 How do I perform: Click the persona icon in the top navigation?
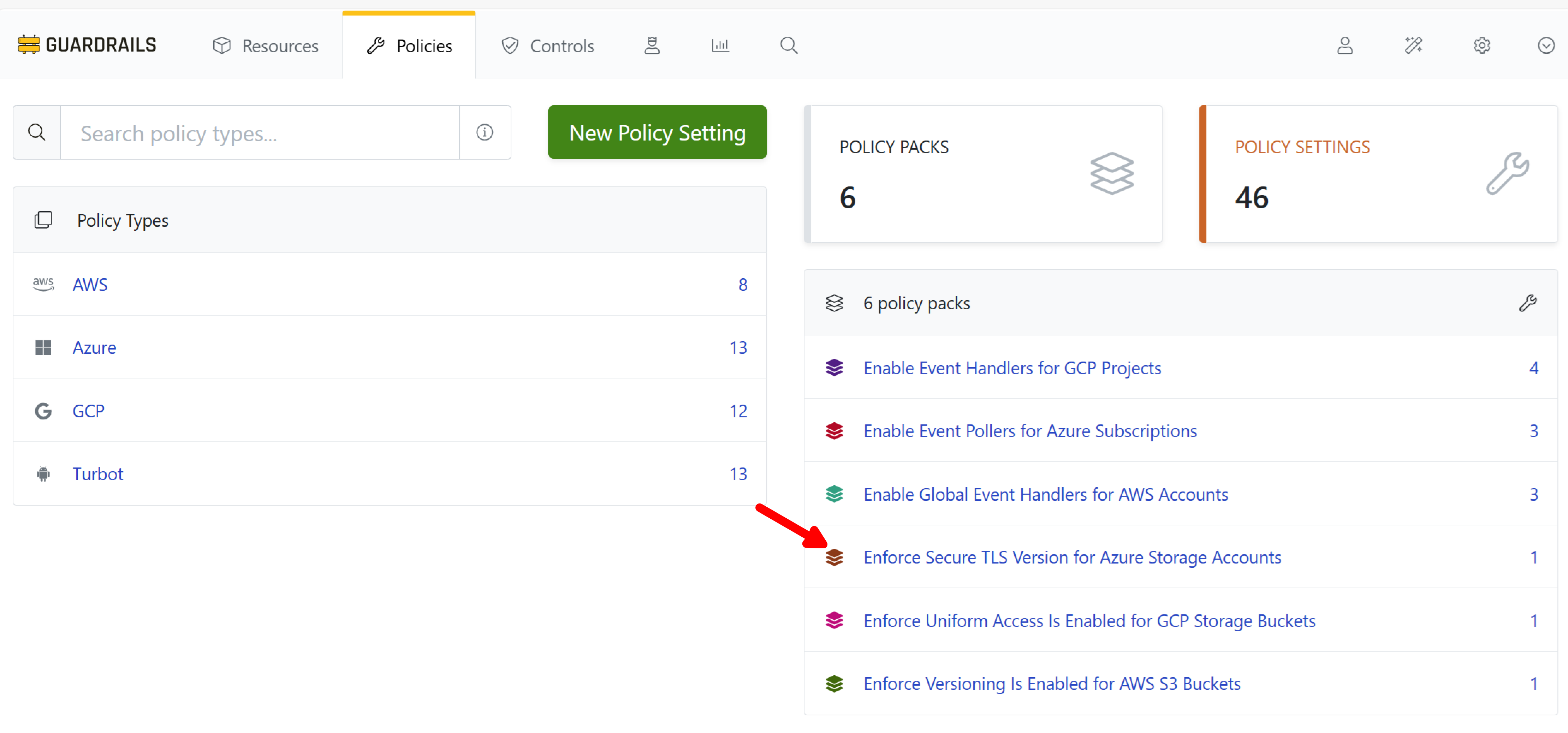[652, 45]
